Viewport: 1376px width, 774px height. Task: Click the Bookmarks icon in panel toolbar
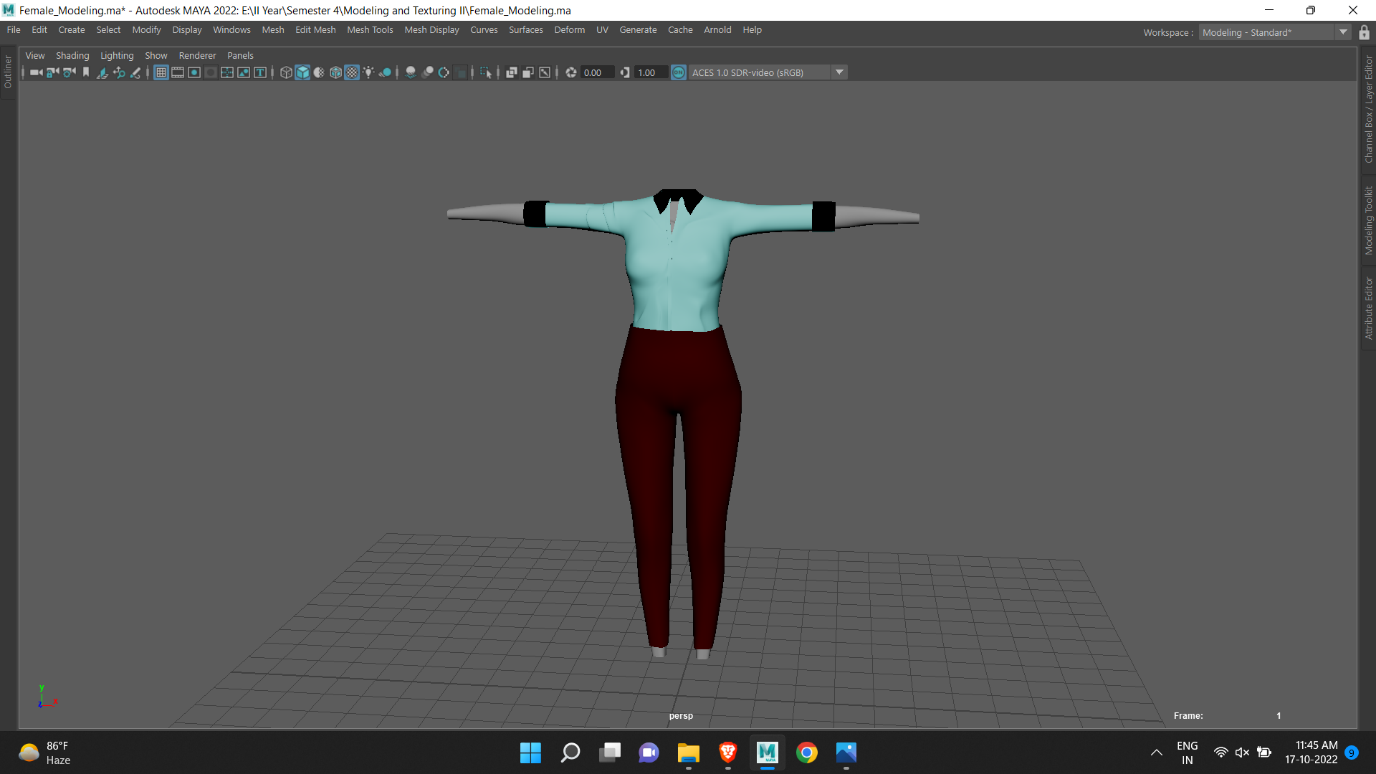click(86, 72)
